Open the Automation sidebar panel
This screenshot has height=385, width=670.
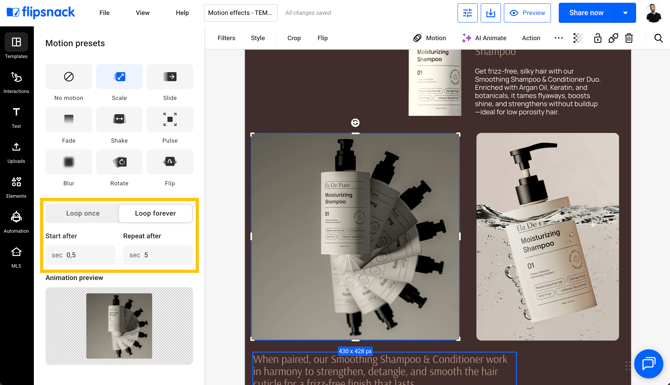click(16, 222)
